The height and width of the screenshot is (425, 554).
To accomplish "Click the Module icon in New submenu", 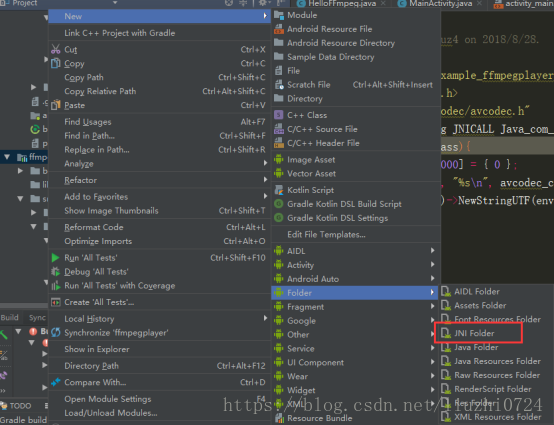I will 279,15.
